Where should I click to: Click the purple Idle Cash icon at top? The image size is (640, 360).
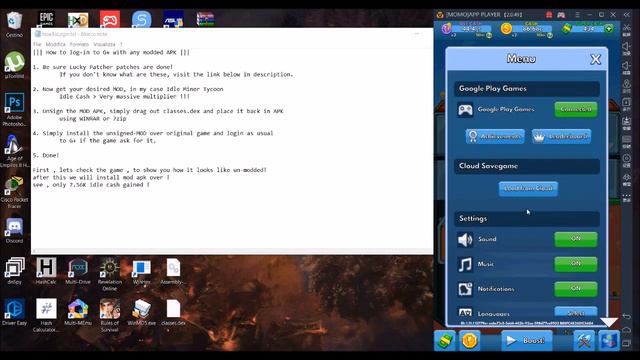[x=447, y=29]
